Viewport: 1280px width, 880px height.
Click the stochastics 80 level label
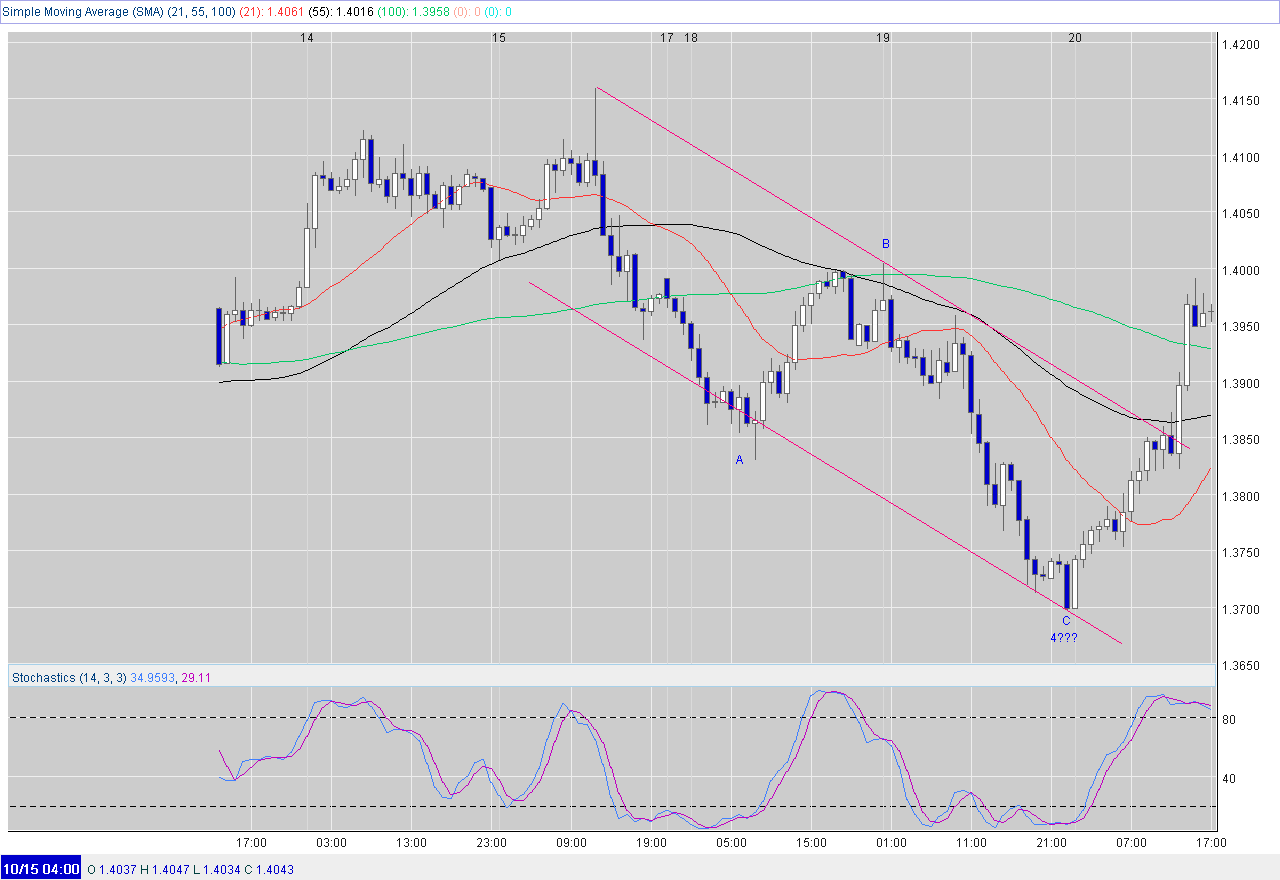tap(1228, 719)
